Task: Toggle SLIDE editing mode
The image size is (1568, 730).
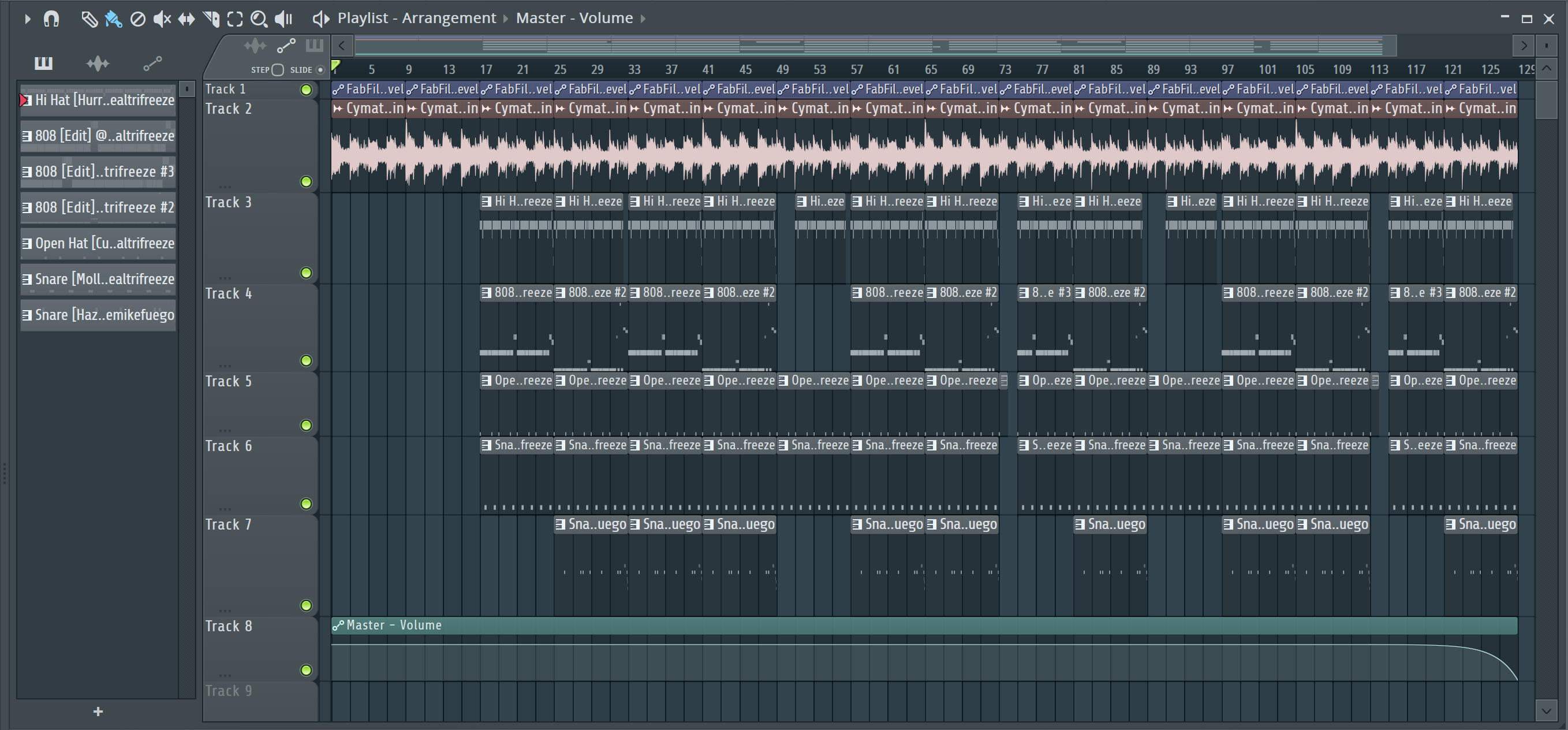Action: (320, 70)
